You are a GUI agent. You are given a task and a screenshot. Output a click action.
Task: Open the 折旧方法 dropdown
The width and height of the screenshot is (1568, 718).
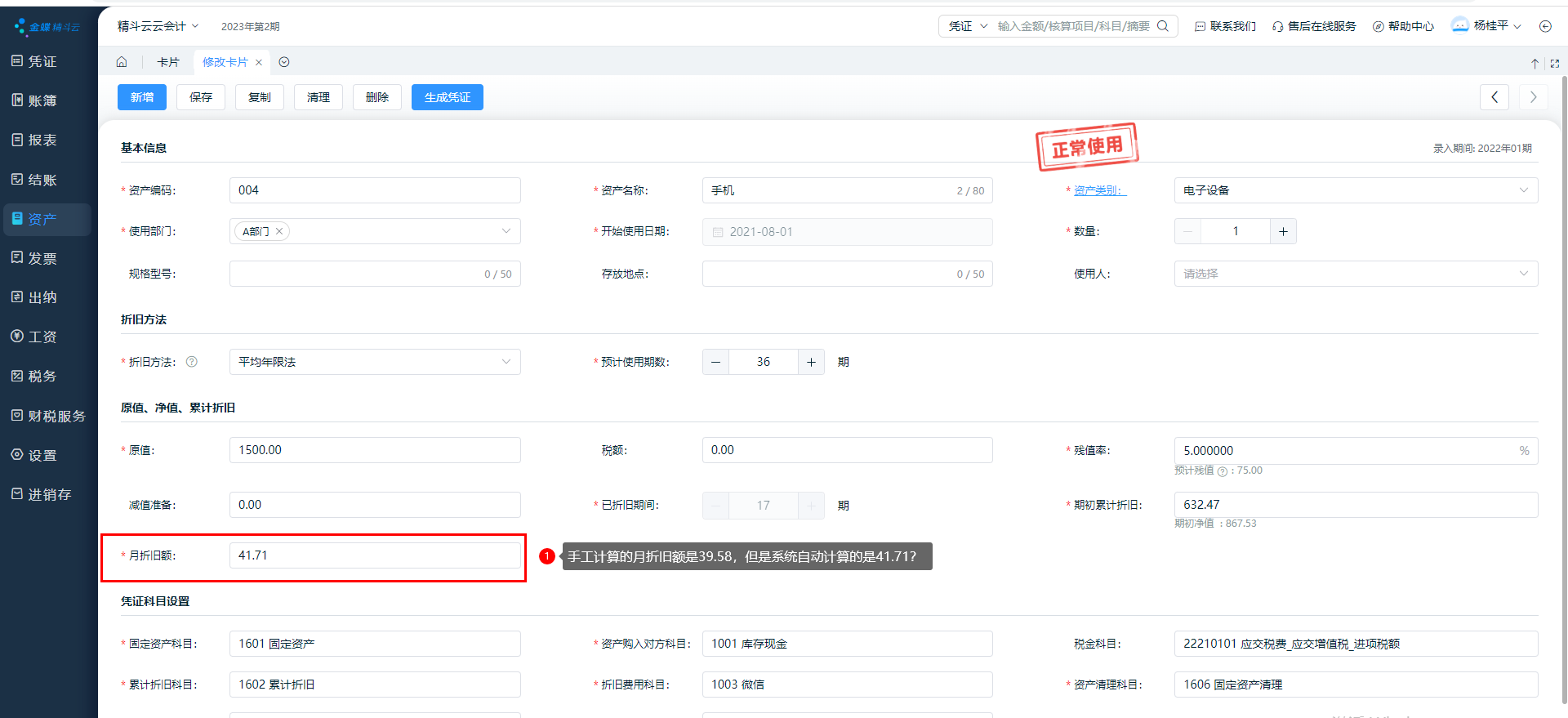coord(506,362)
